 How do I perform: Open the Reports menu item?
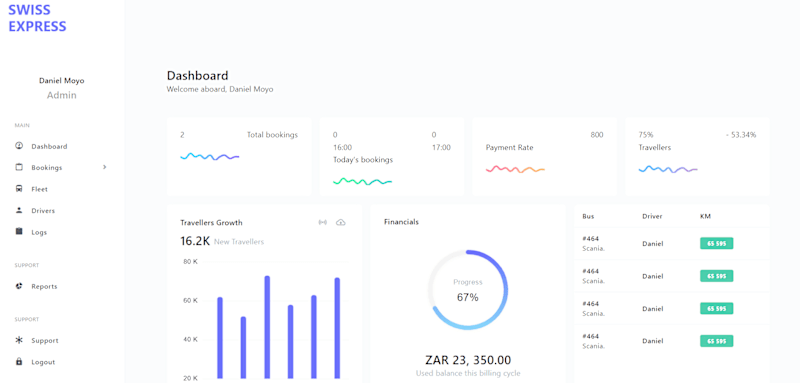coord(44,287)
